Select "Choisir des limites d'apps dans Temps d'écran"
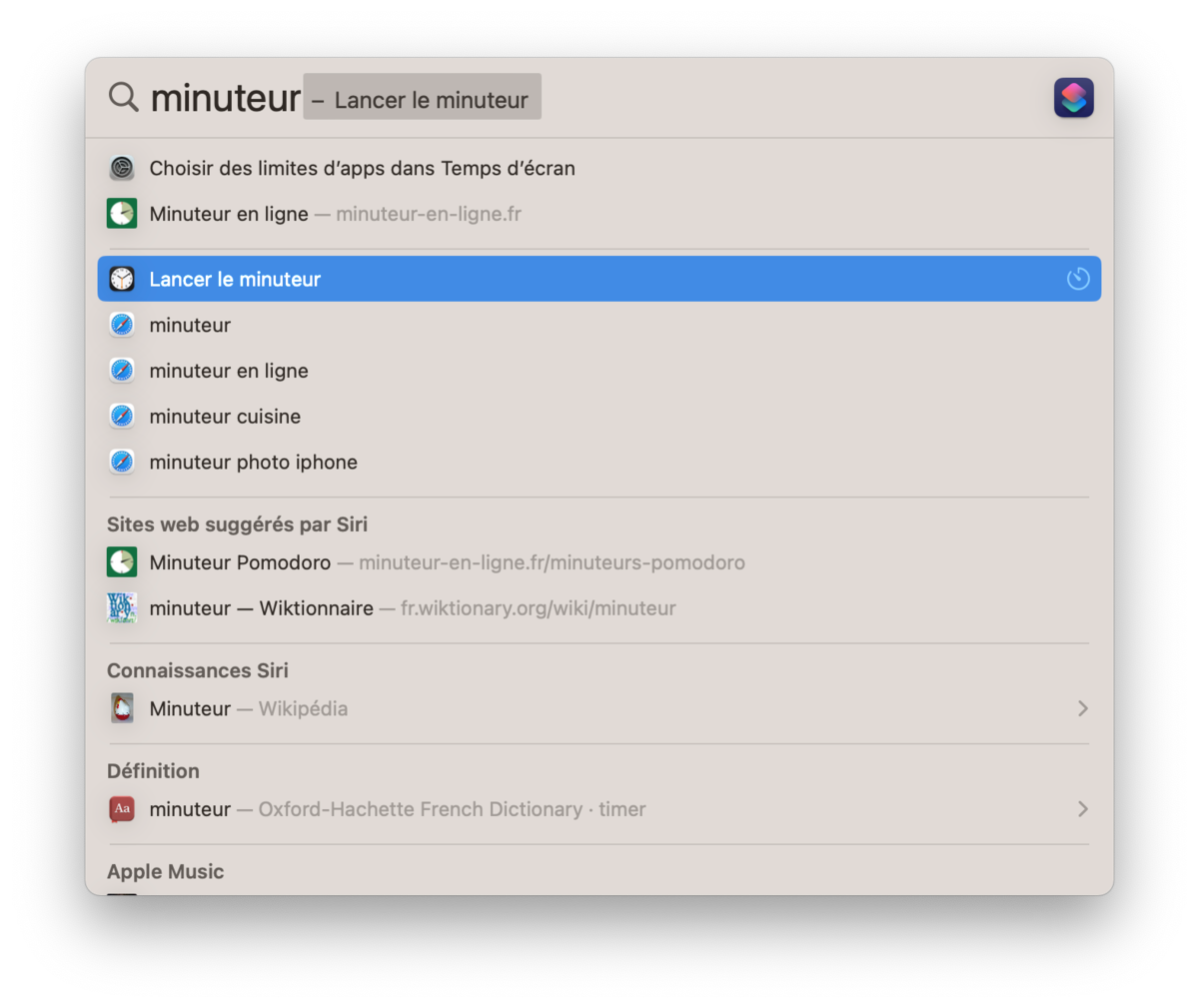 click(x=599, y=168)
